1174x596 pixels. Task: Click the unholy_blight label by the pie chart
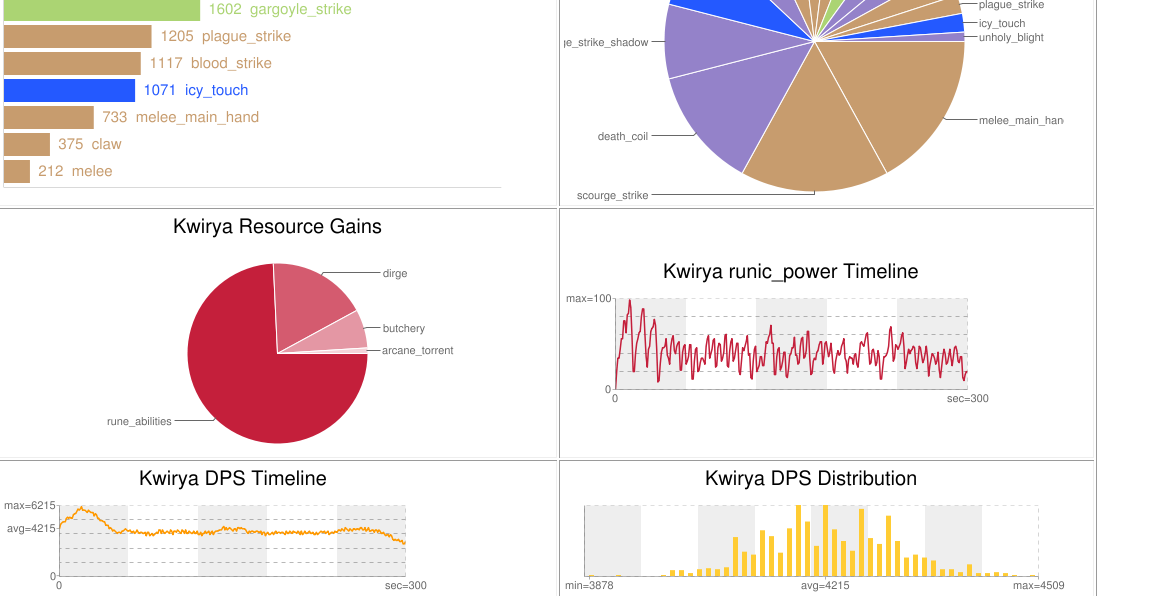[x=1011, y=37]
